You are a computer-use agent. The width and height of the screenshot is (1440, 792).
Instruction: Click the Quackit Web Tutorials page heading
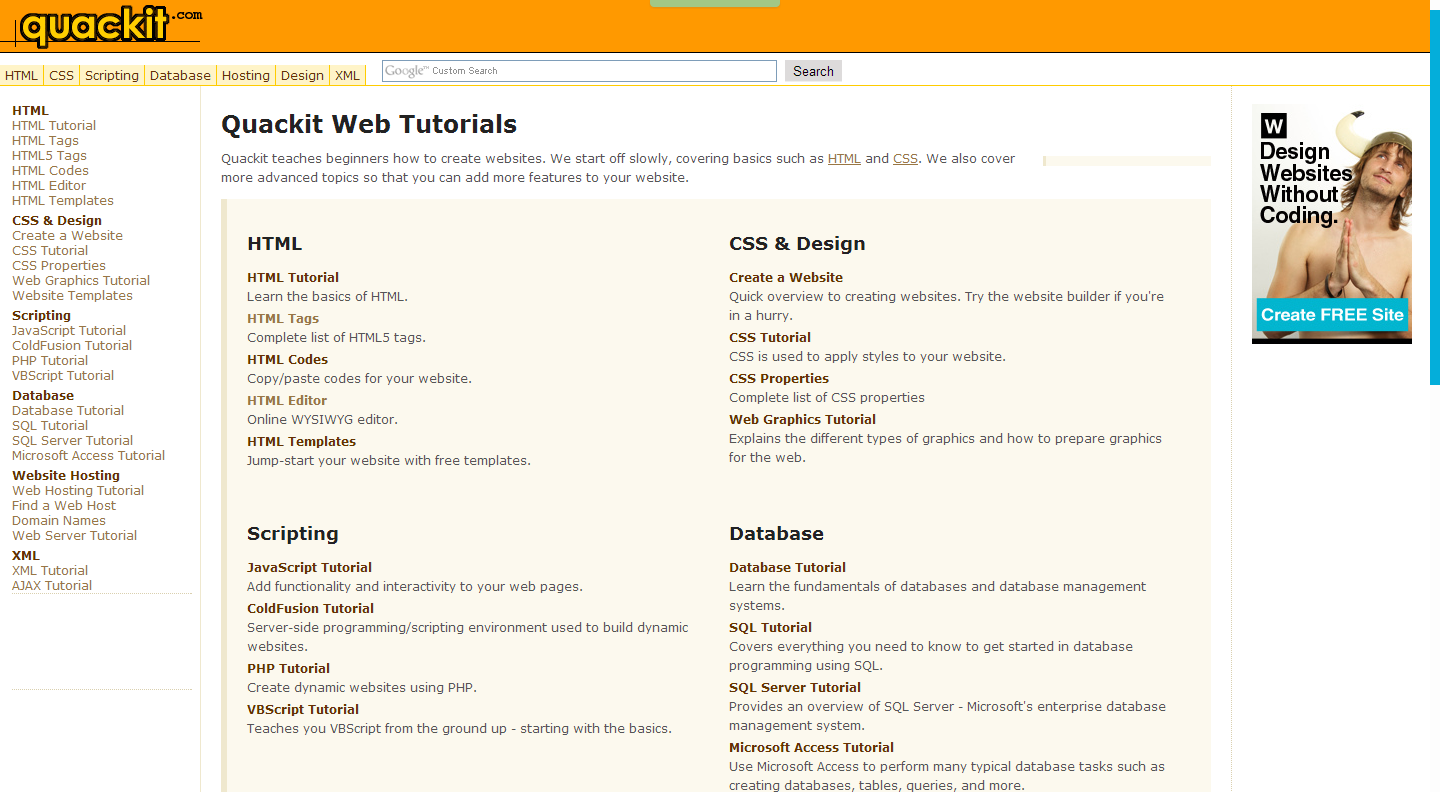[369, 124]
